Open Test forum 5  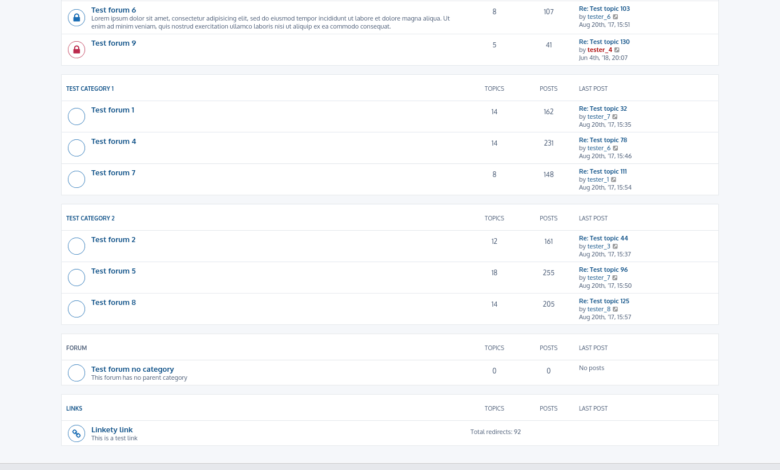[113, 271]
